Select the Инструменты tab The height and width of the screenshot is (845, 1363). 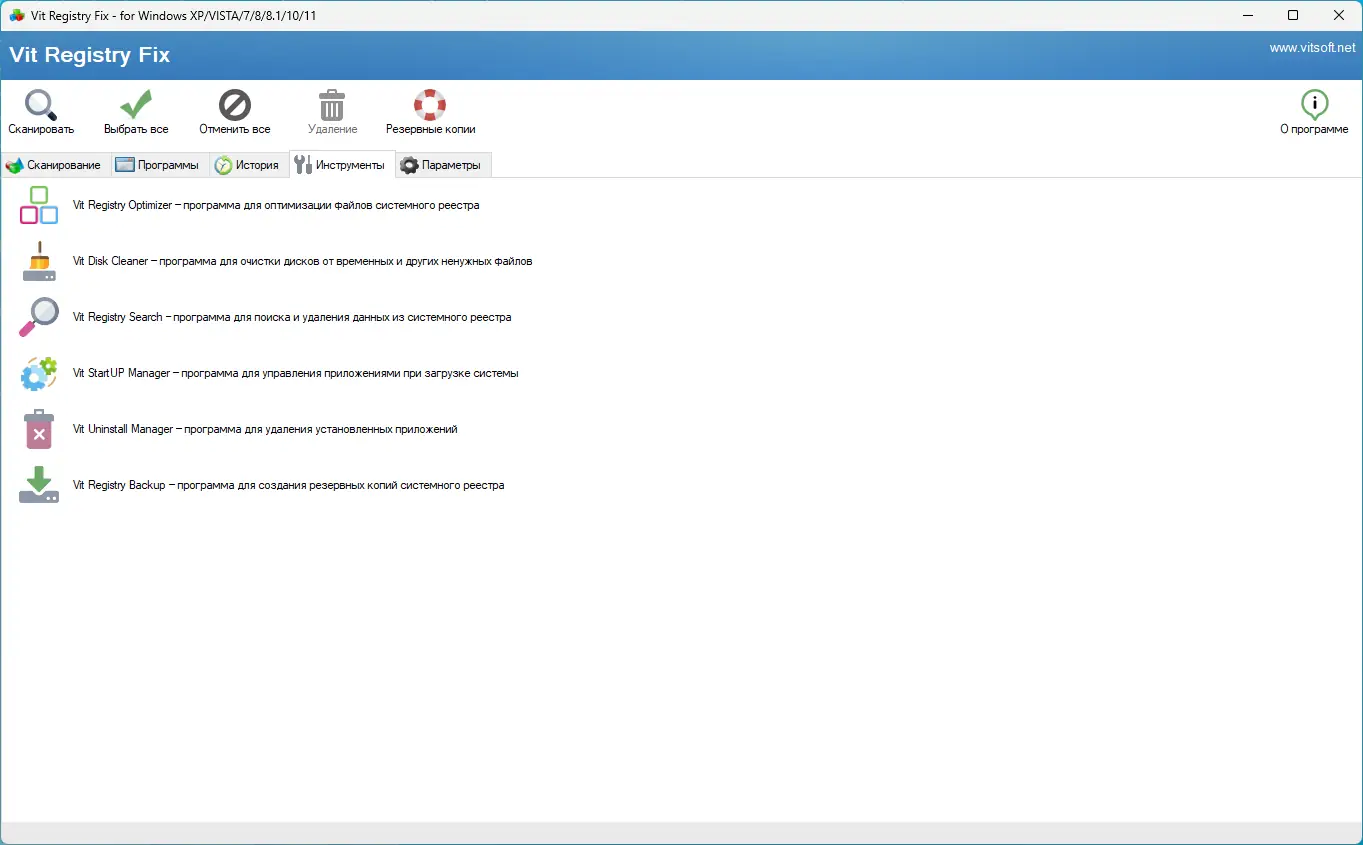[341, 165]
